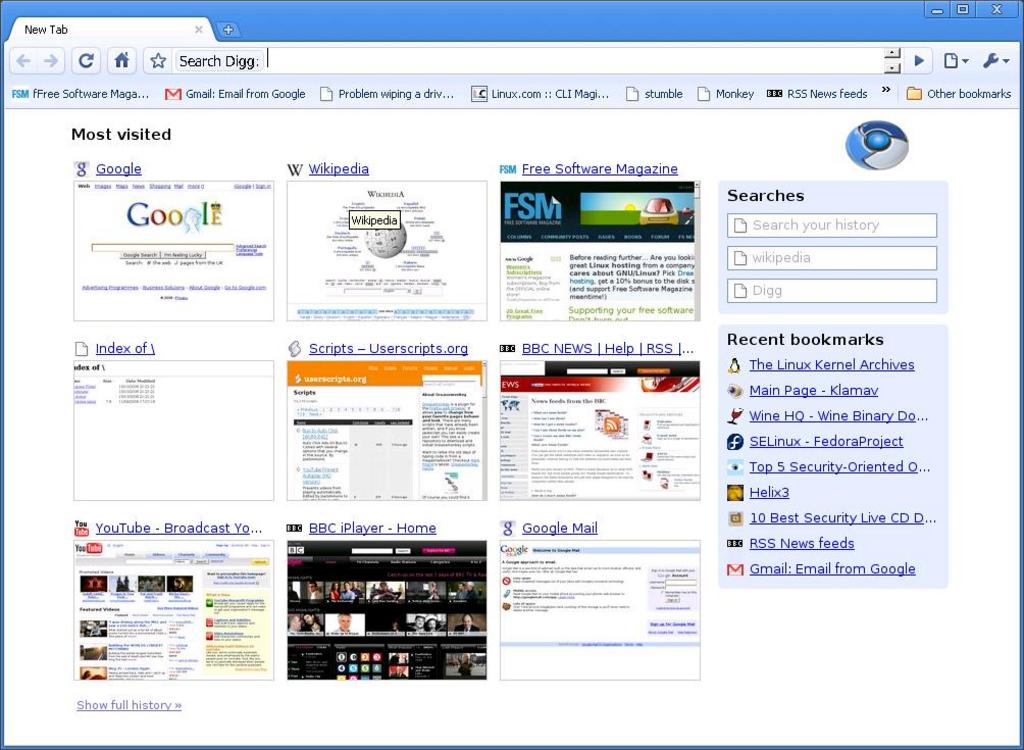The height and width of the screenshot is (750, 1024).
Task: Click the wine glass icon beside Wine HQ
Action: coord(735,416)
